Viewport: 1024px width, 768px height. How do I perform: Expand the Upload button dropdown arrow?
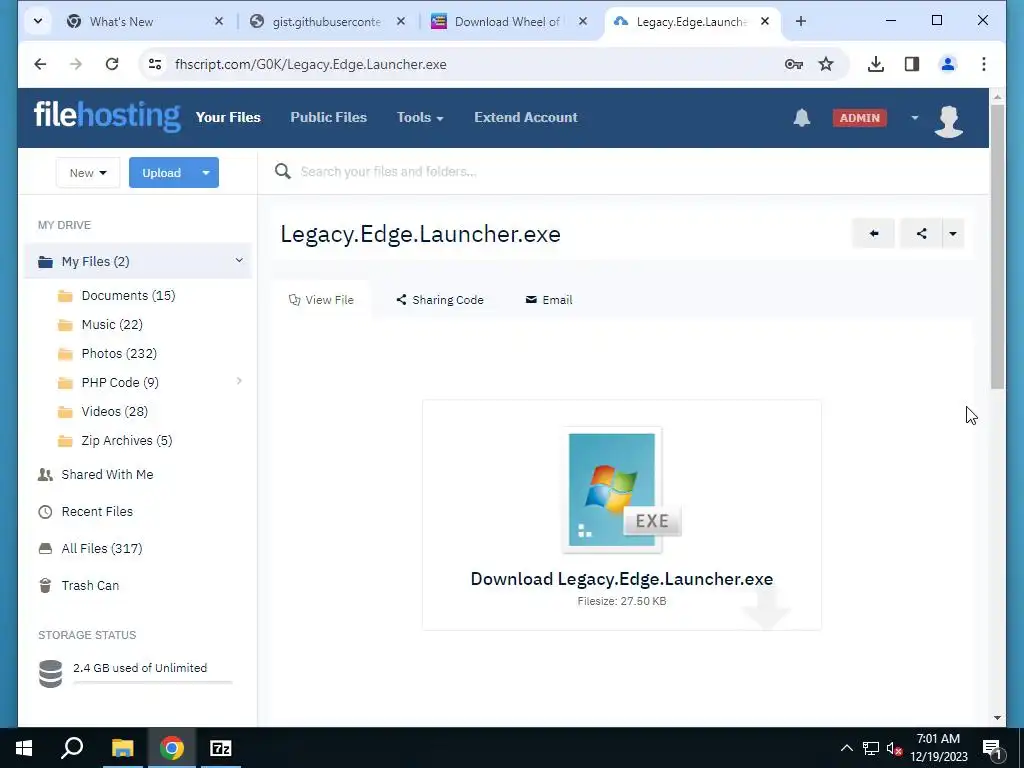pos(206,172)
